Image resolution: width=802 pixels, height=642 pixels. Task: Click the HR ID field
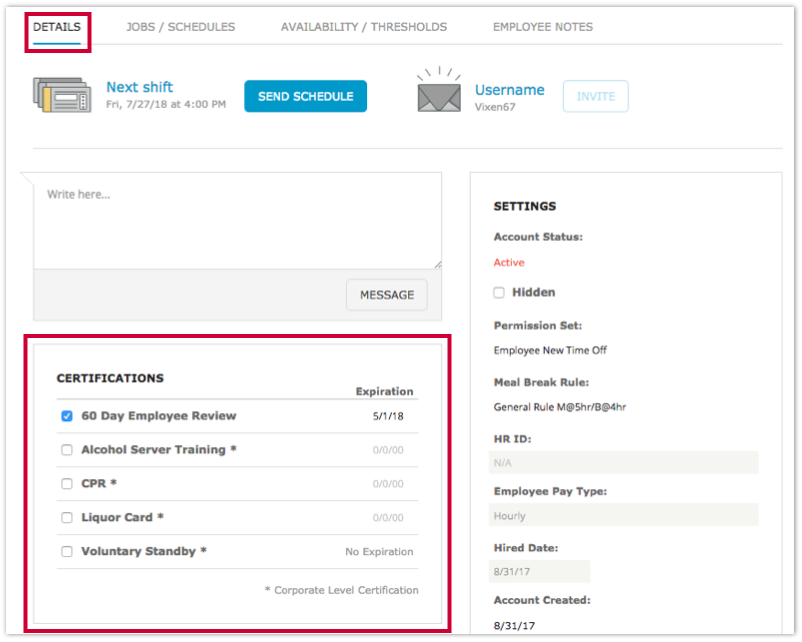(x=624, y=463)
